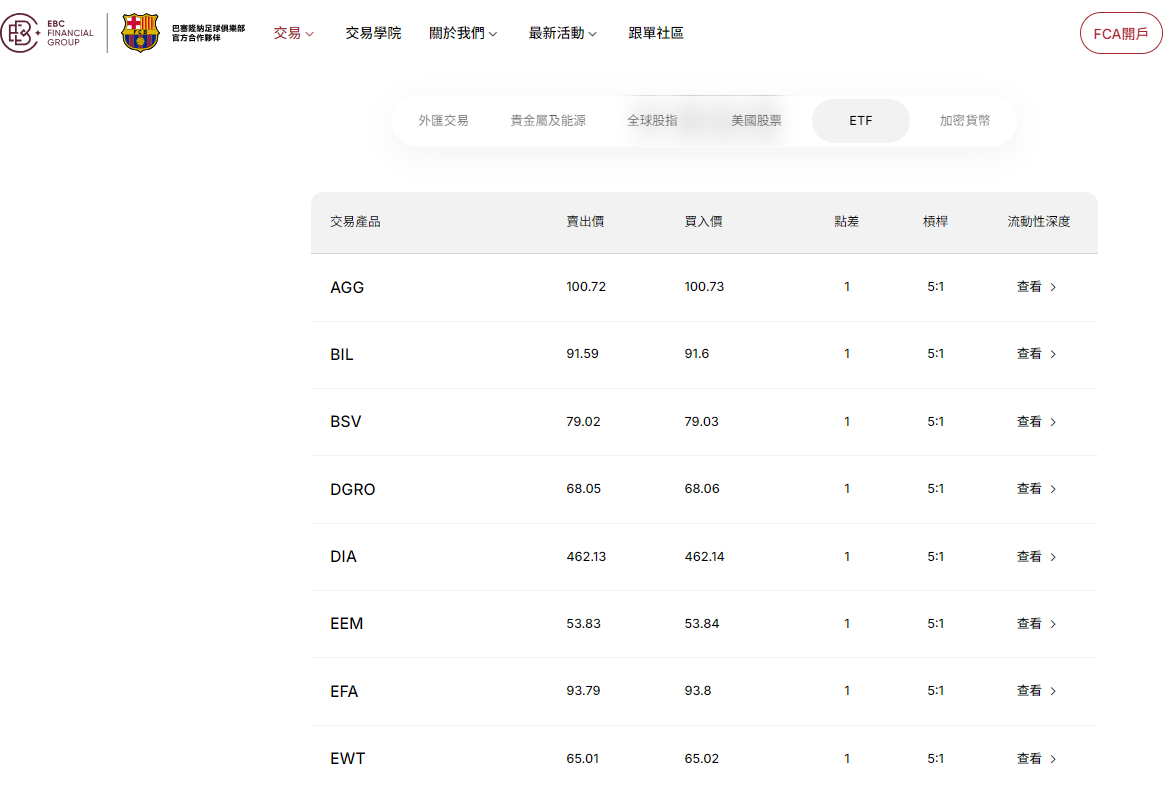Open the 跟單社區 menu item
This screenshot has height=787, width=1164.
coord(656,33)
